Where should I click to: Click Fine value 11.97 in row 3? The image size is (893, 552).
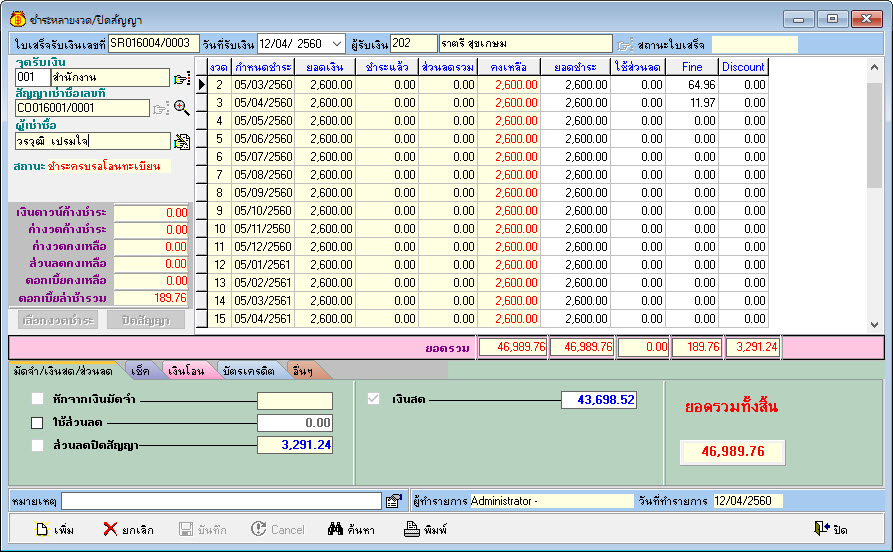point(692,103)
